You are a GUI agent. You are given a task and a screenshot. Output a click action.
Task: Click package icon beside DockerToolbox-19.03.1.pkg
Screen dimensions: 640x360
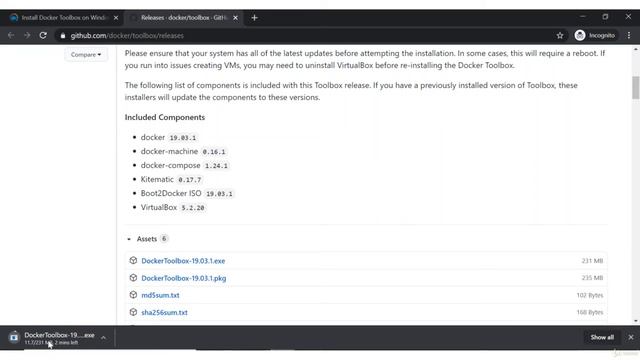click(133, 278)
